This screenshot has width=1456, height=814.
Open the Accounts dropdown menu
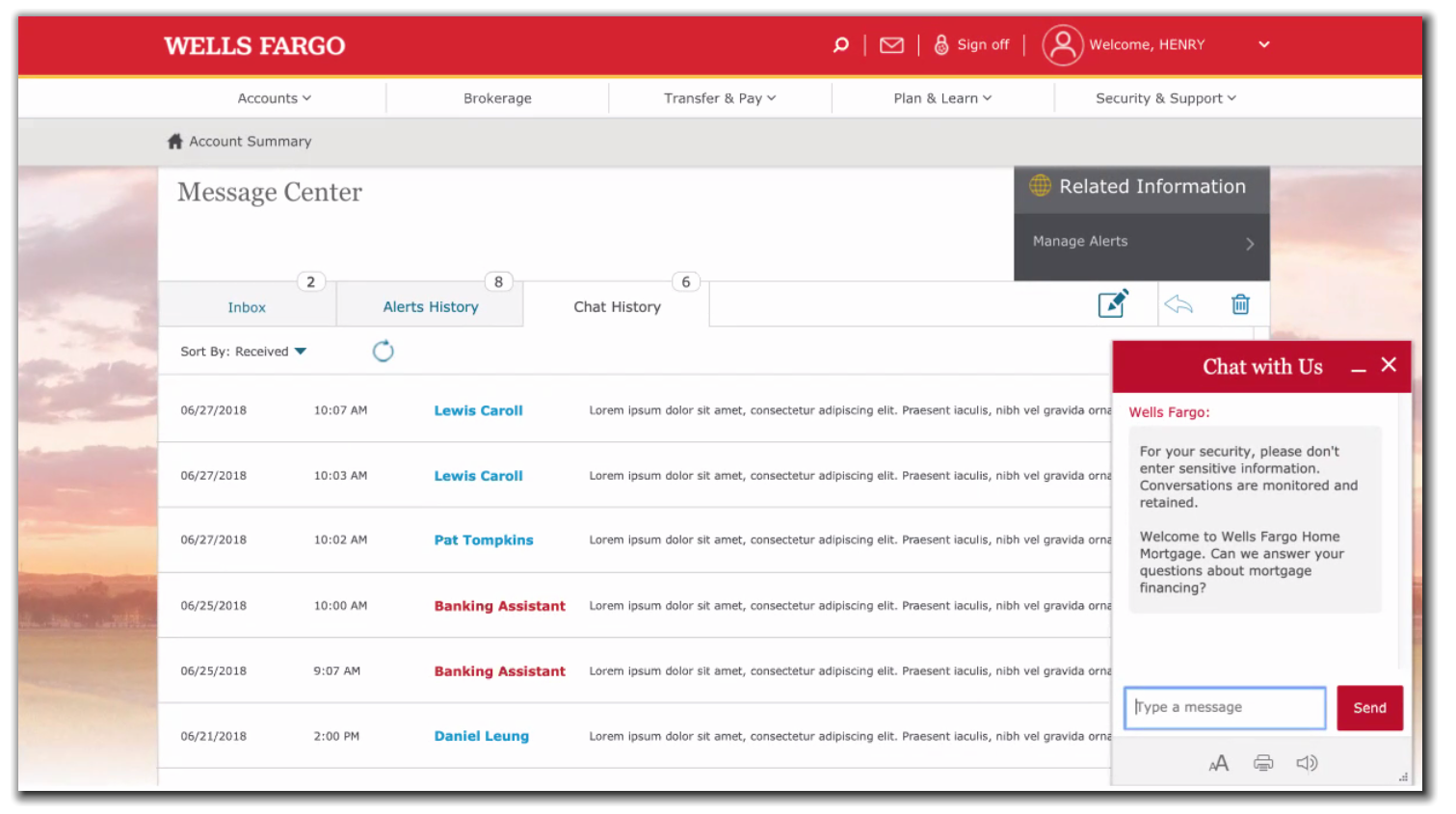click(x=274, y=98)
